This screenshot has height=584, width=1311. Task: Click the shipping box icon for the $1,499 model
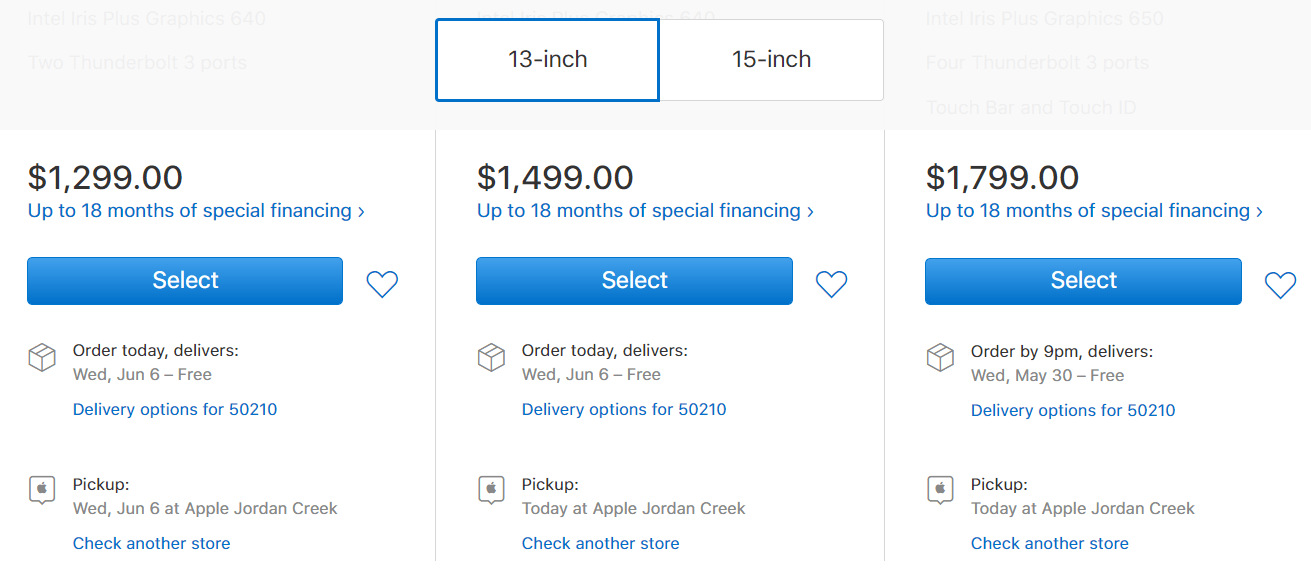[491, 356]
